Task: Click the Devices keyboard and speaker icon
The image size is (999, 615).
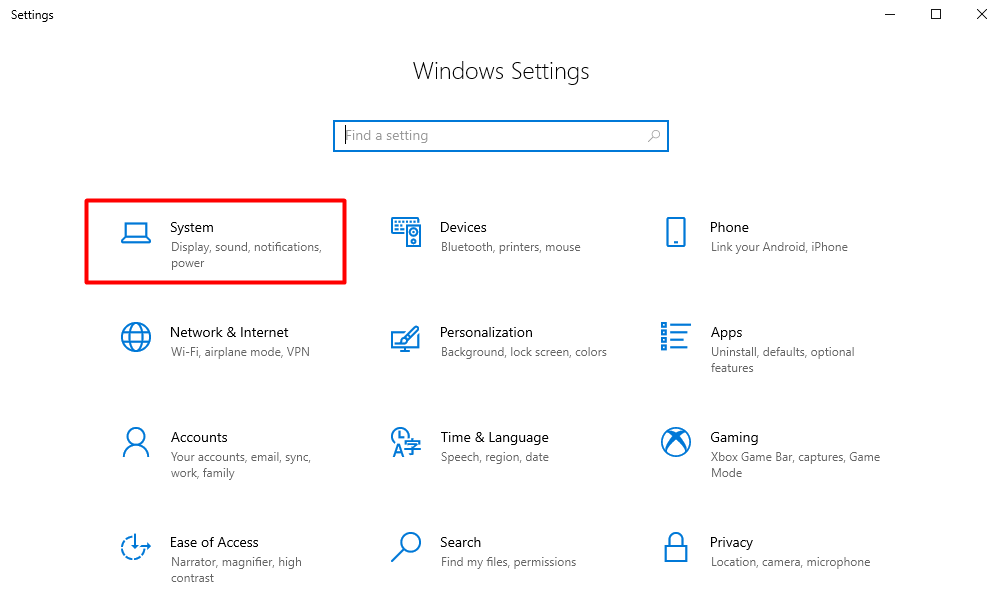Action: pyautogui.click(x=406, y=232)
